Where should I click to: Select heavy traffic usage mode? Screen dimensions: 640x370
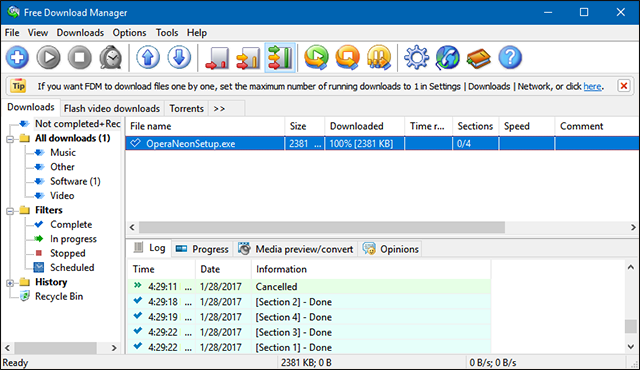pyautogui.click(x=280, y=58)
